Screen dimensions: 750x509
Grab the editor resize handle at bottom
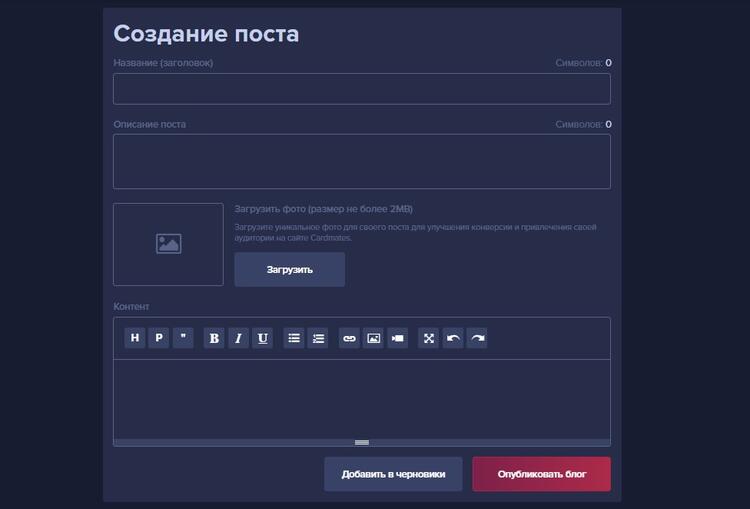point(361,442)
